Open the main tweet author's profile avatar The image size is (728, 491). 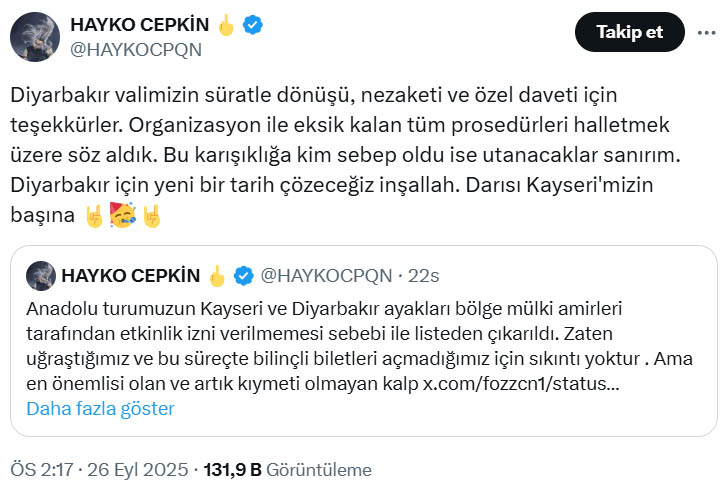[32, 36]
